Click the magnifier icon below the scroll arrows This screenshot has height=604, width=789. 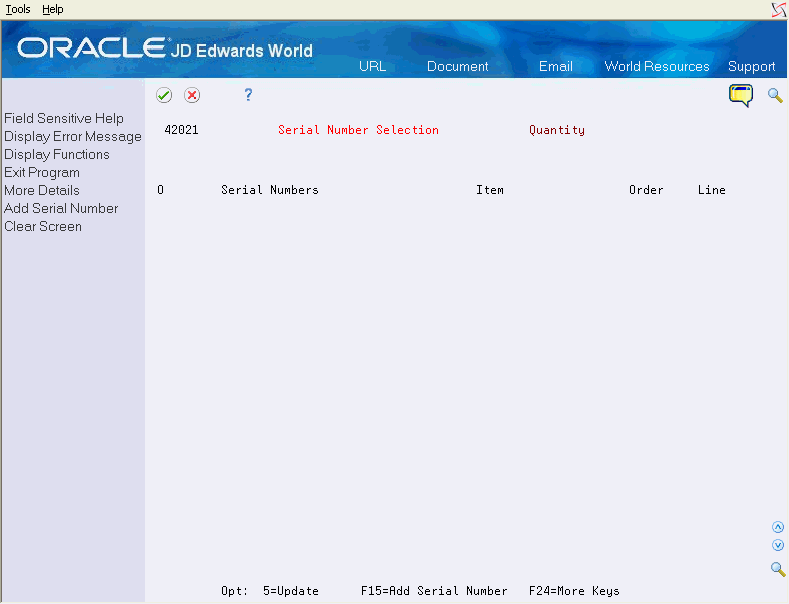tap(778, 569)
